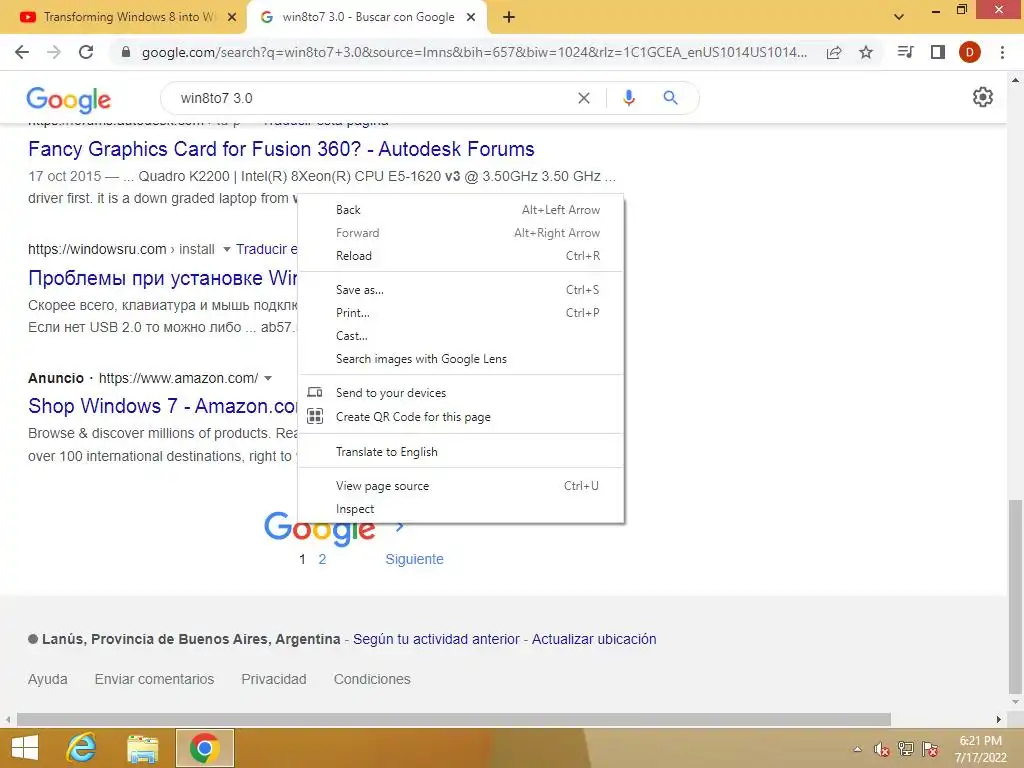Viewport: 1024px width, 768px height.
Task: Click the browser back arrow
Action: (22, 52)
